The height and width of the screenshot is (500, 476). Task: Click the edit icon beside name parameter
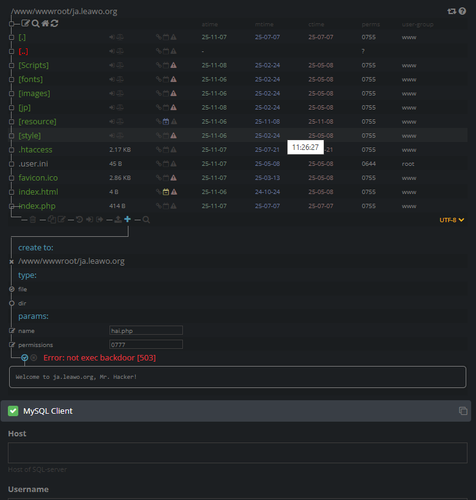[12, 331]
